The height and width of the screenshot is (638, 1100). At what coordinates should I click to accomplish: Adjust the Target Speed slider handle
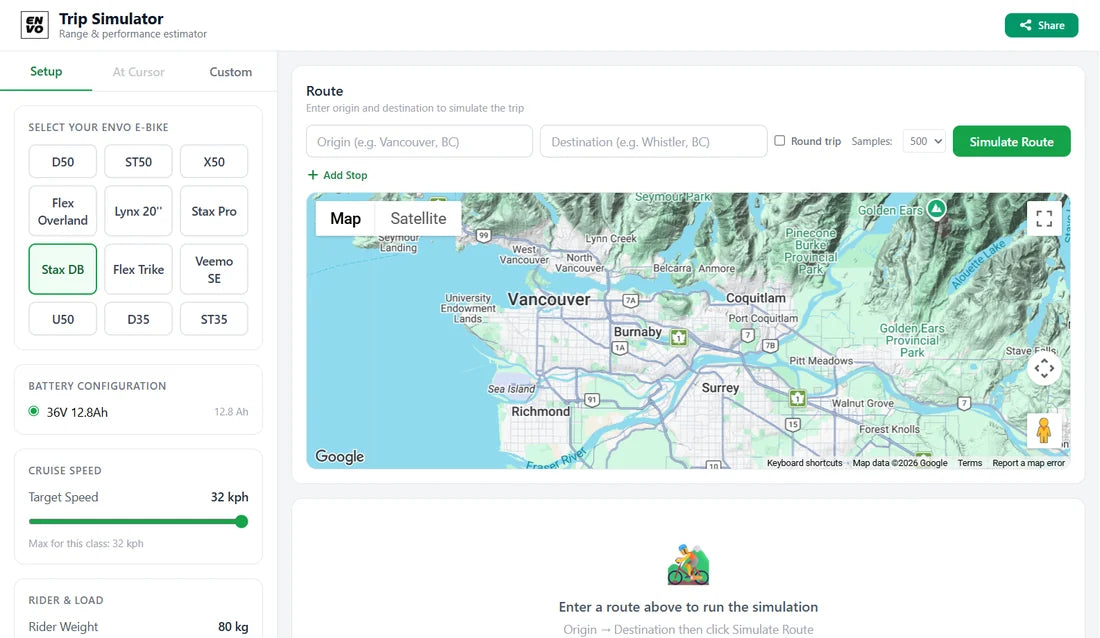(241, 521)
